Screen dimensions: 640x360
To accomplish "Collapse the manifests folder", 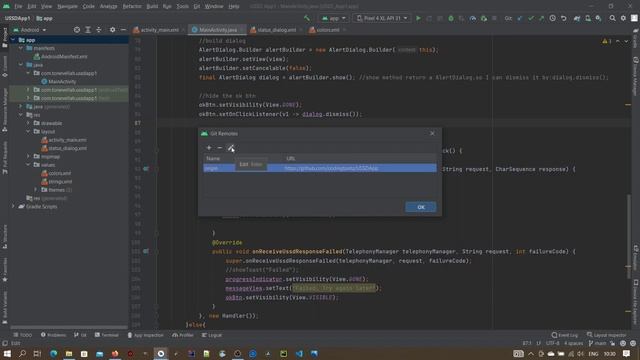I will point(21,48).
